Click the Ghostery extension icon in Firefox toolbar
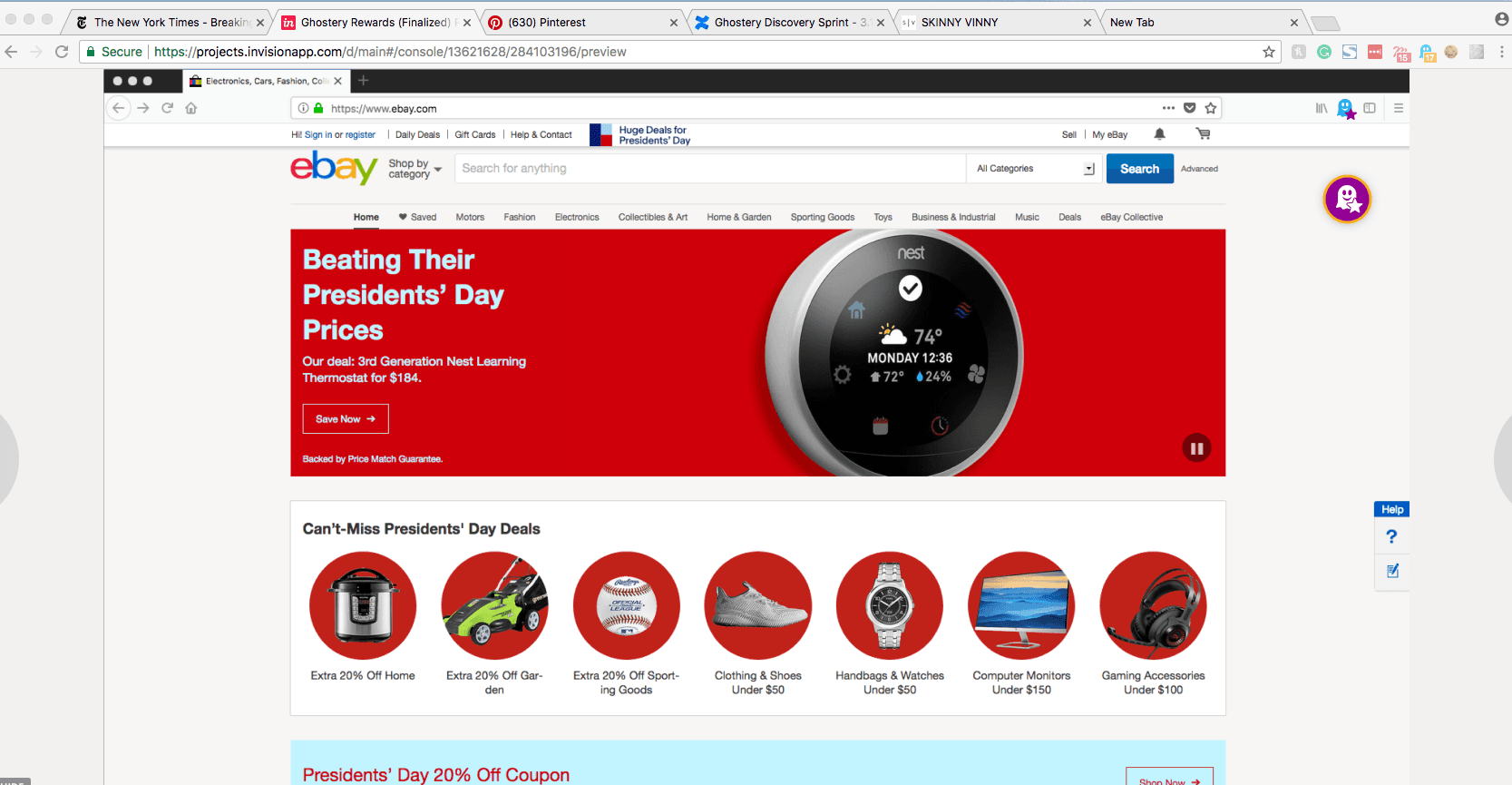The height and width of the screenshot is (785, 1512). tap(1345, 109)
